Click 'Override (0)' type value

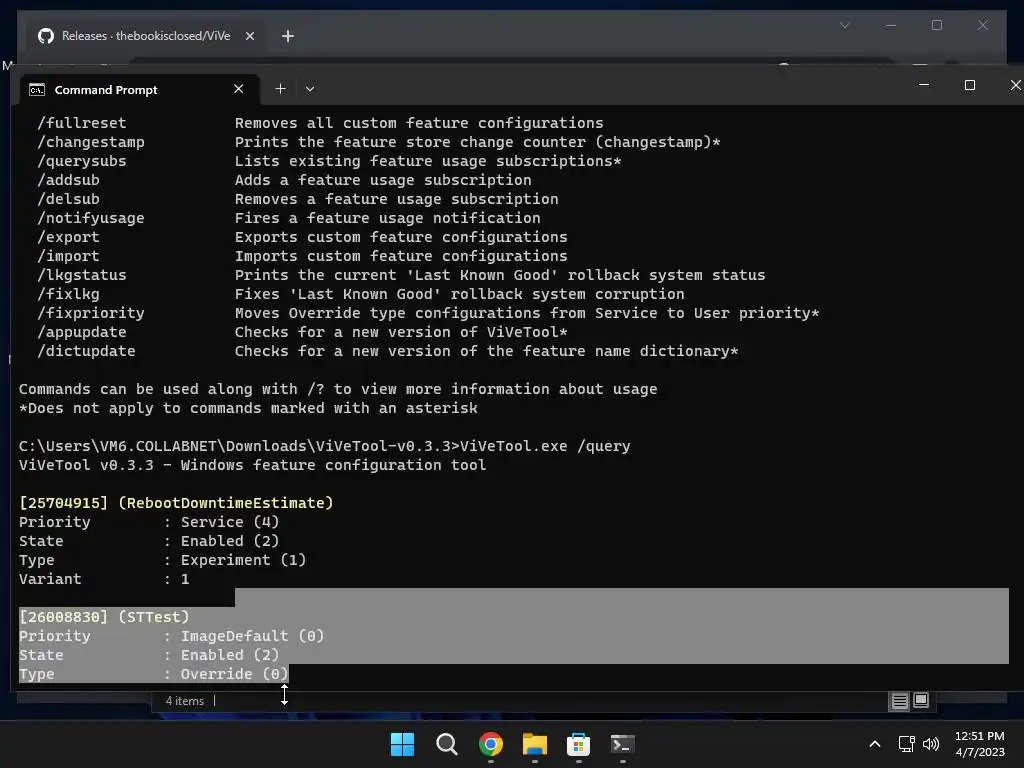point(234,673)
